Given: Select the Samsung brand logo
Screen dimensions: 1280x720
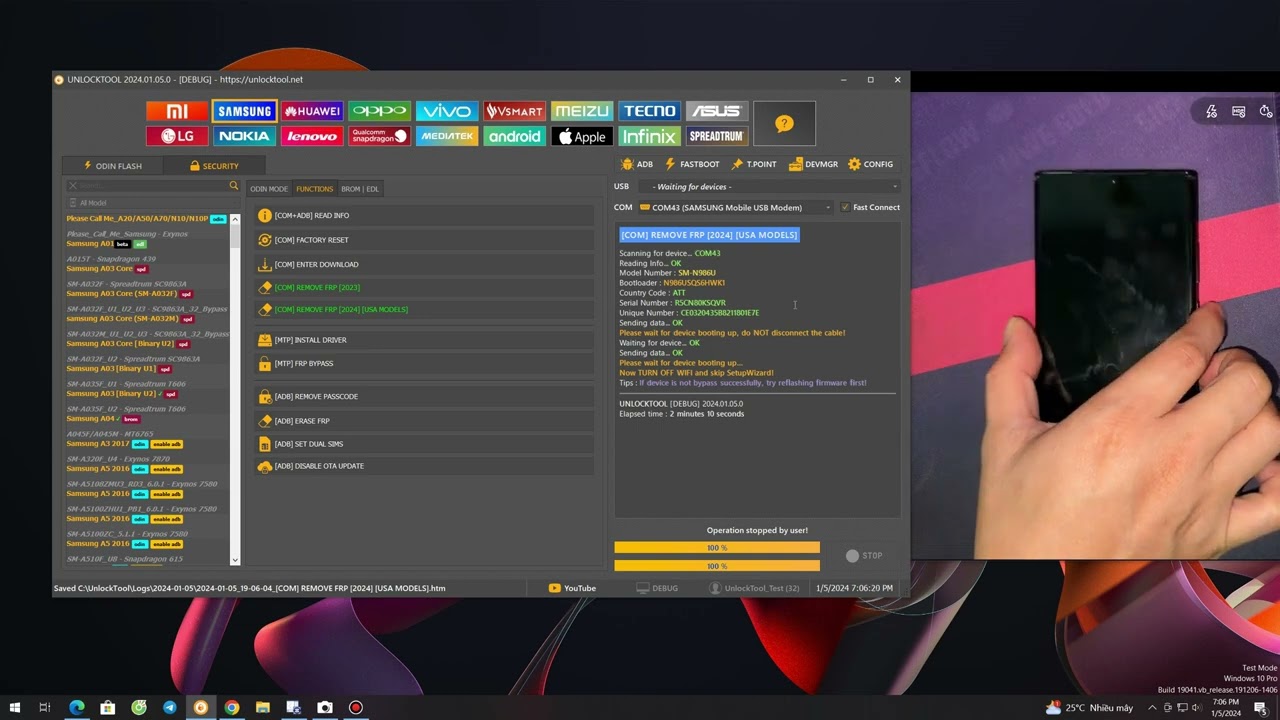Looking at the screenshot, I should (245, 111).
